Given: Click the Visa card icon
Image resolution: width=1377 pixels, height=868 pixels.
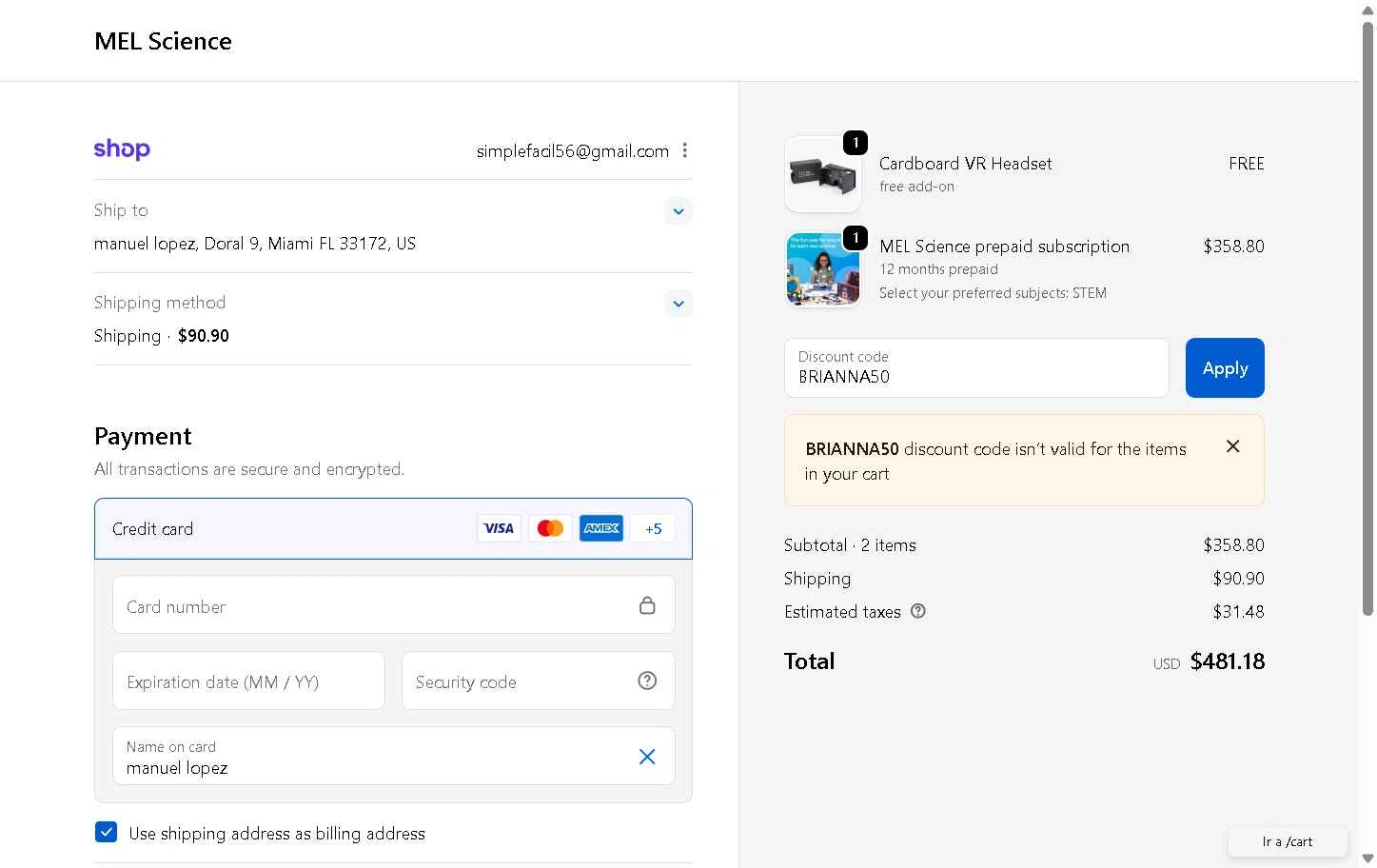Looking at the screenshot, I should [x=499, y=528].
